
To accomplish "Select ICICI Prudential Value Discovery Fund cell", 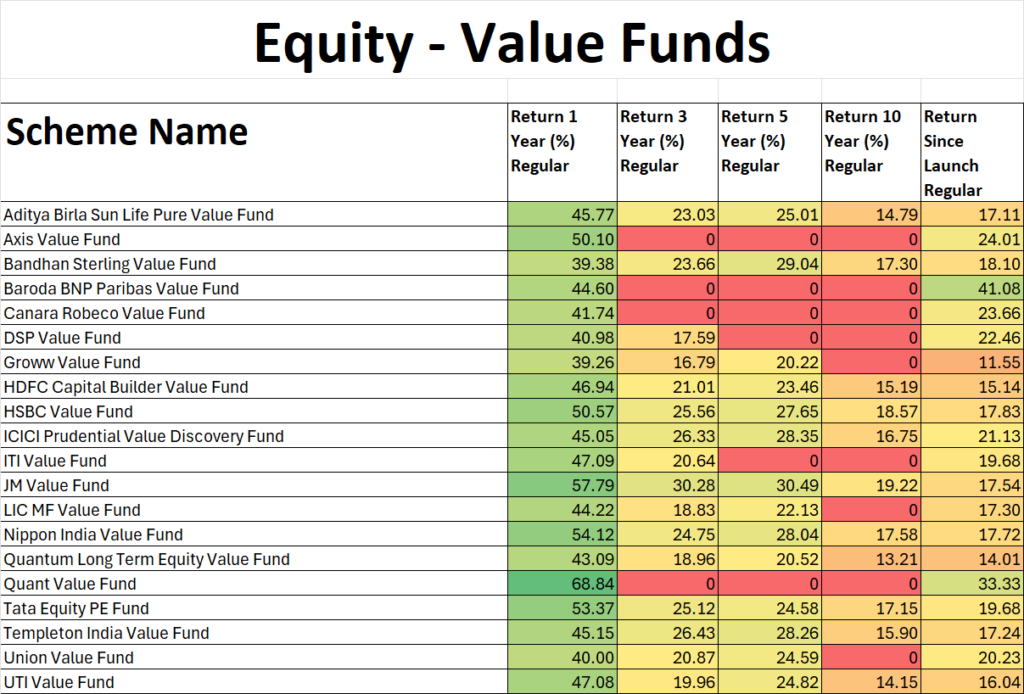I will click(x=254, y=435).
